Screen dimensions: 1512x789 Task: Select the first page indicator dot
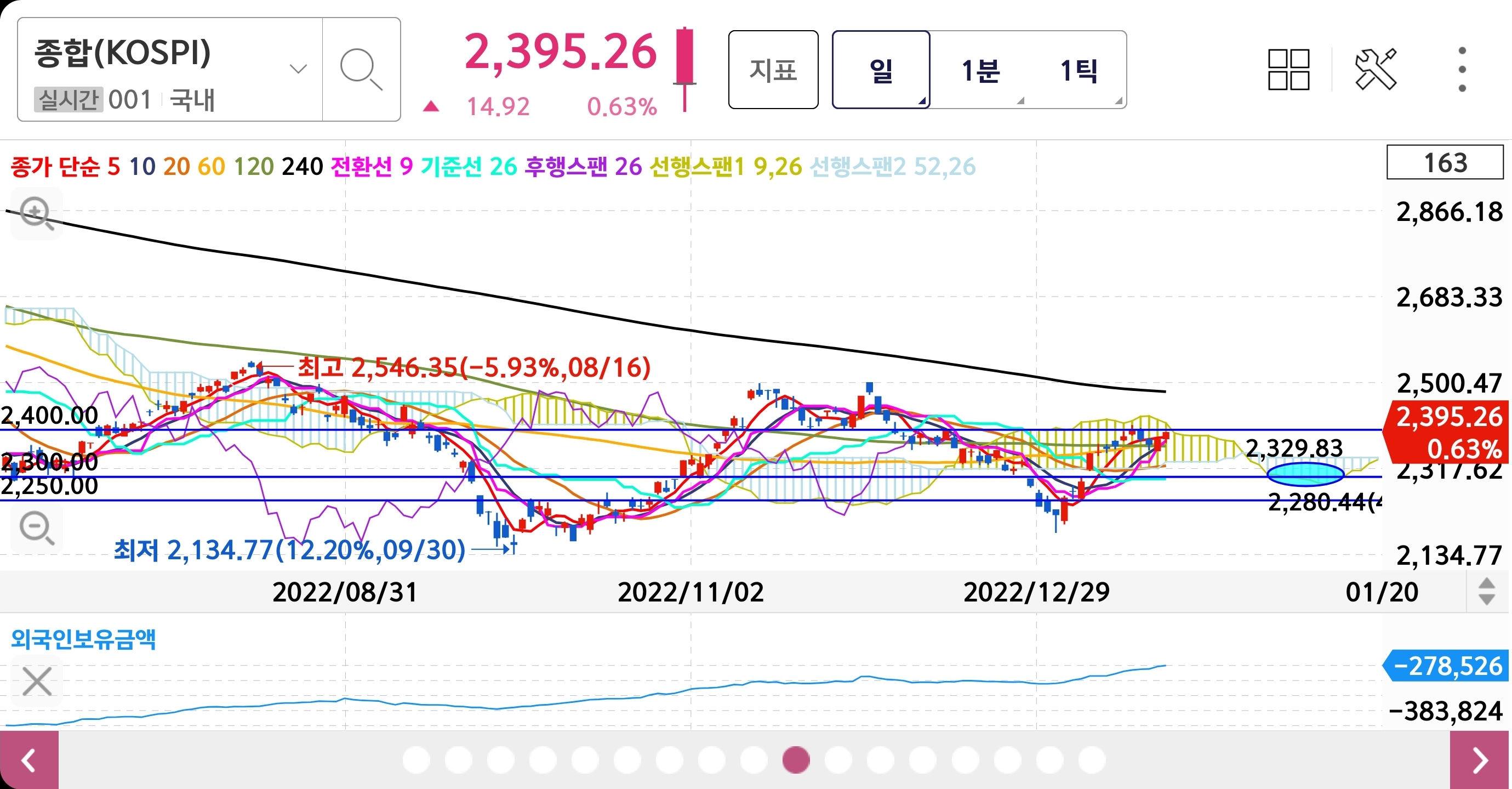416,760
